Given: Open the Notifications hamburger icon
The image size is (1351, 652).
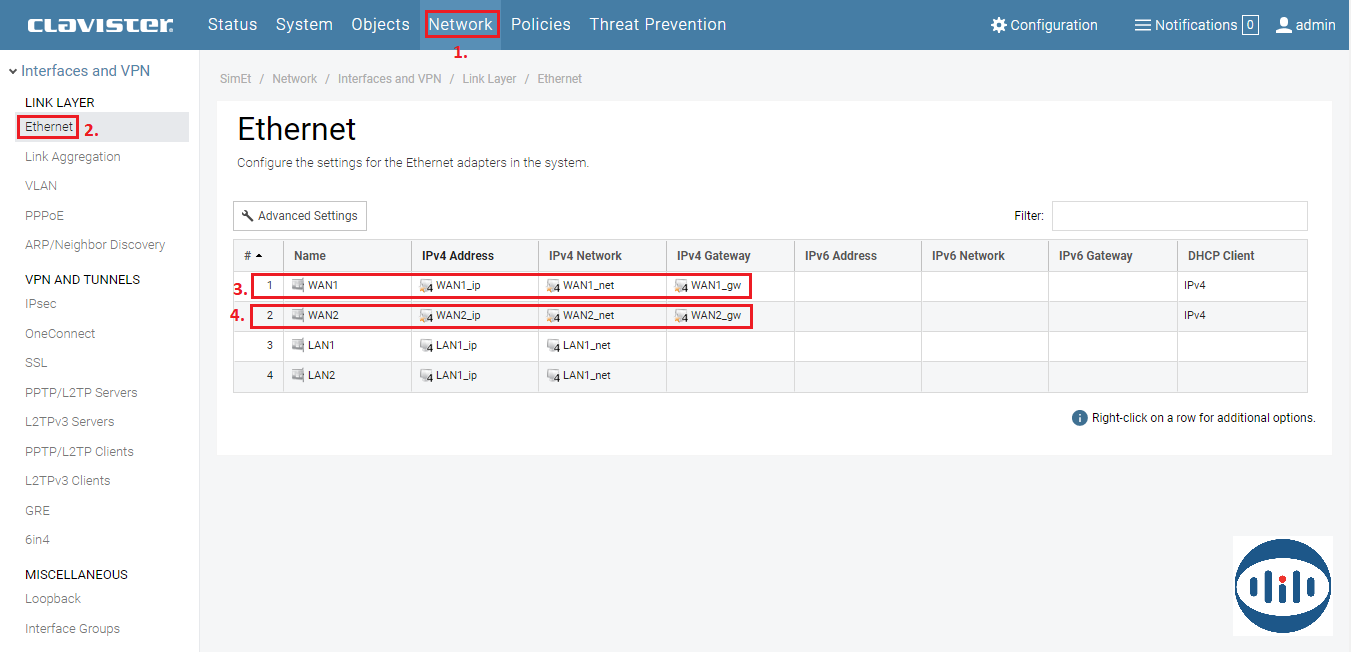Looking at the screenshot, I should coord(1142,25).
